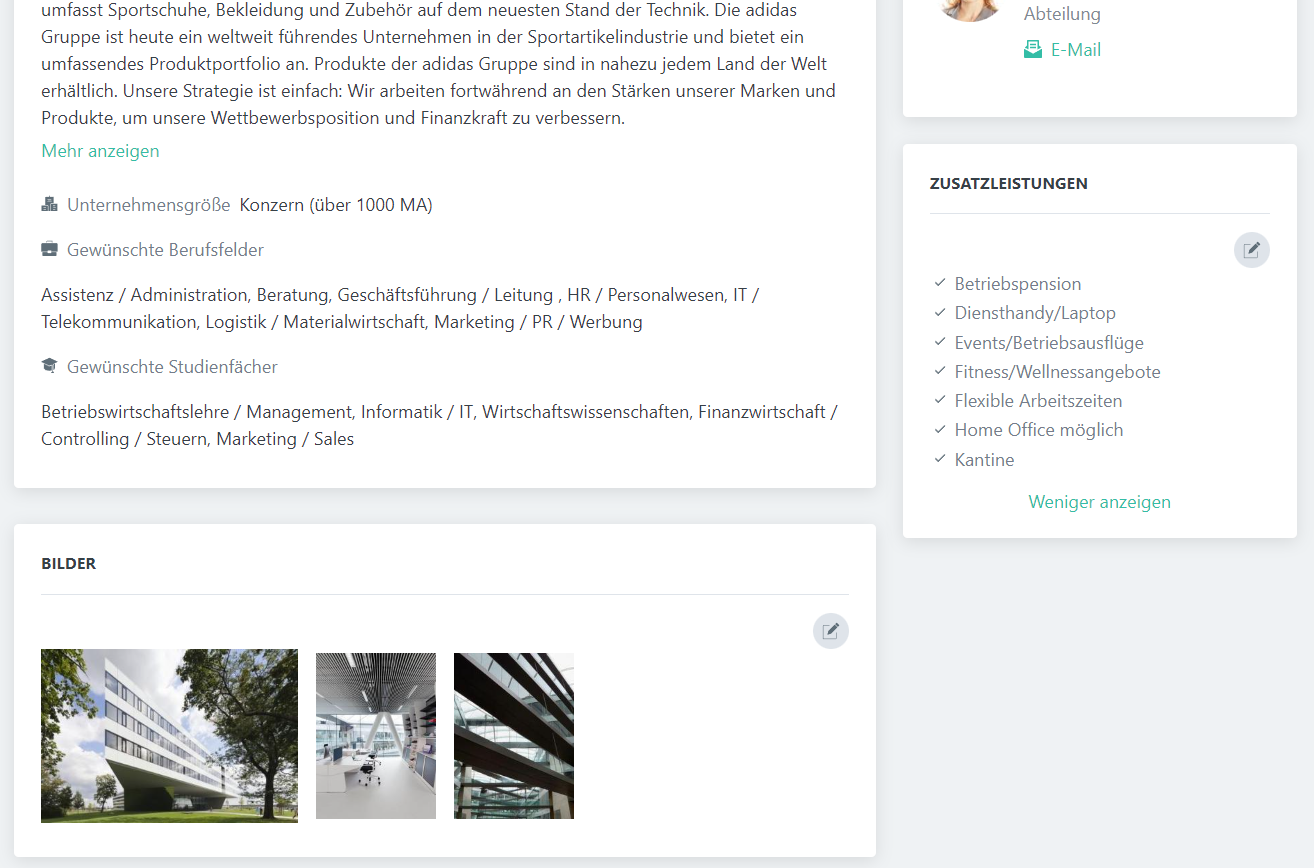Image resolution: width=1314 pixels, height=868 pixels.
Task: Click the green envelope icon
Action: click(1033, 50)
